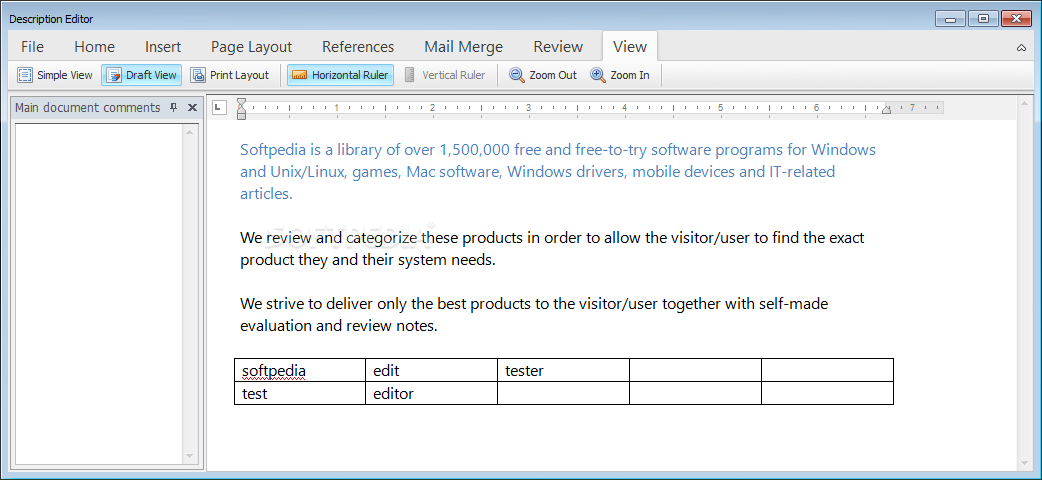Zoom in the document
1042x480 pixels.
pos(620,75)
